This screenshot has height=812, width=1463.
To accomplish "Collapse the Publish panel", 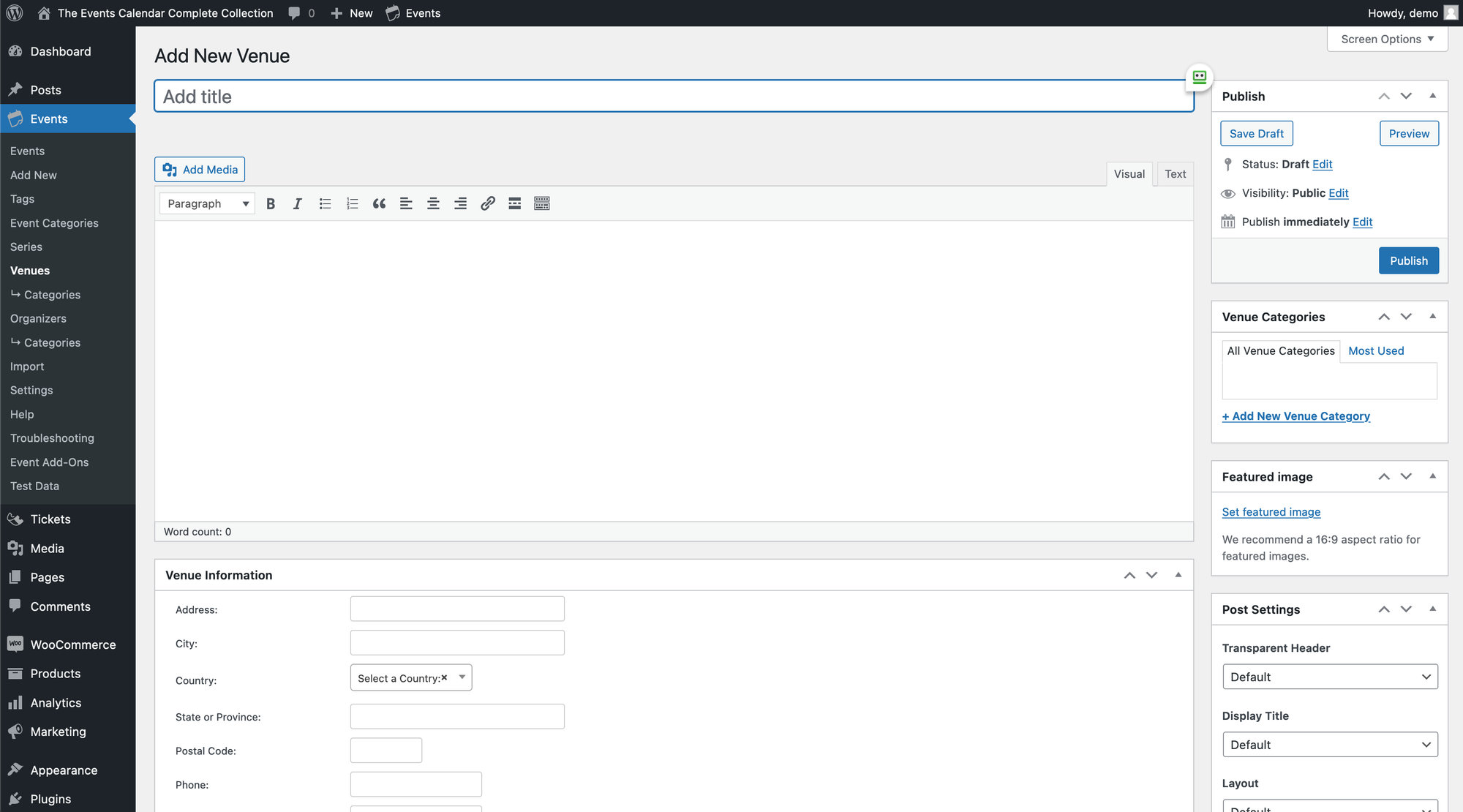I will click(x=1432, y=96).
